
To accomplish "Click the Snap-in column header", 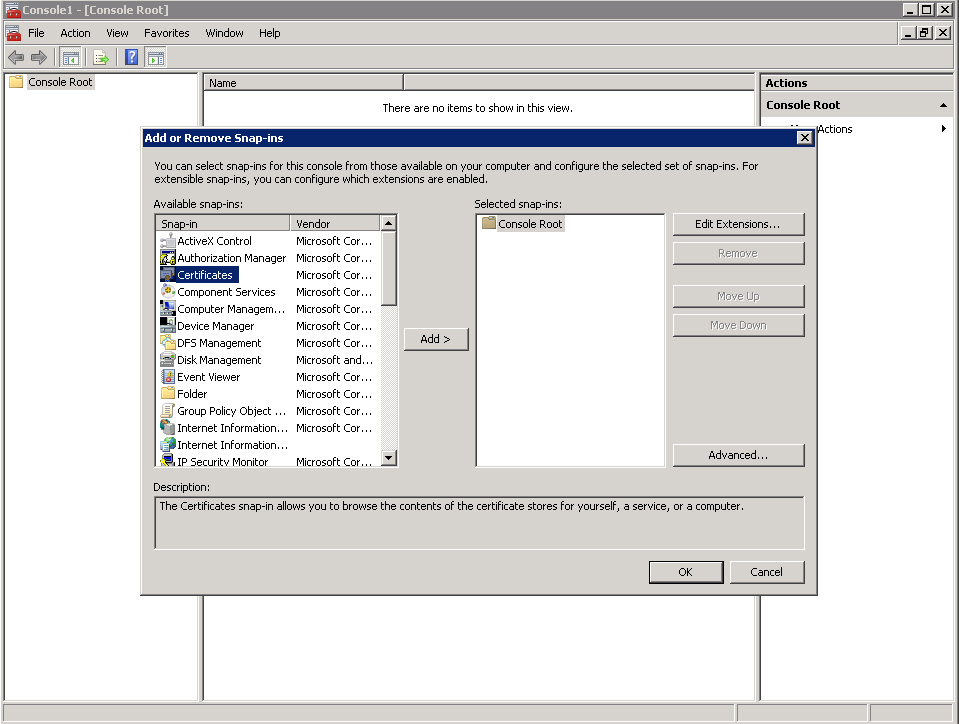I will [223, 223].
